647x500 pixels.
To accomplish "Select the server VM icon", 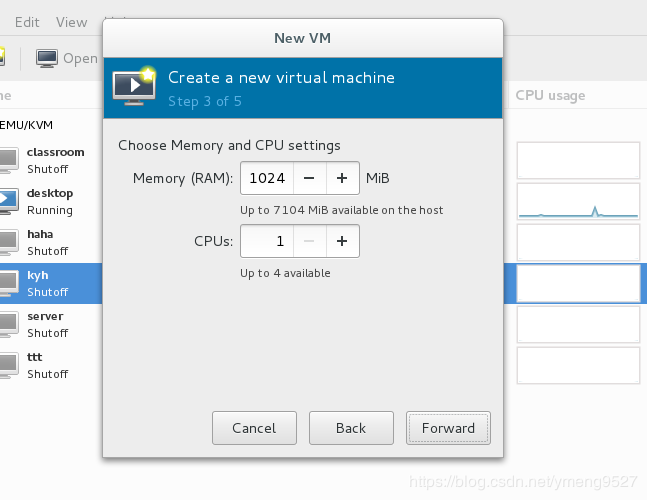I will [x=8, y=323].
